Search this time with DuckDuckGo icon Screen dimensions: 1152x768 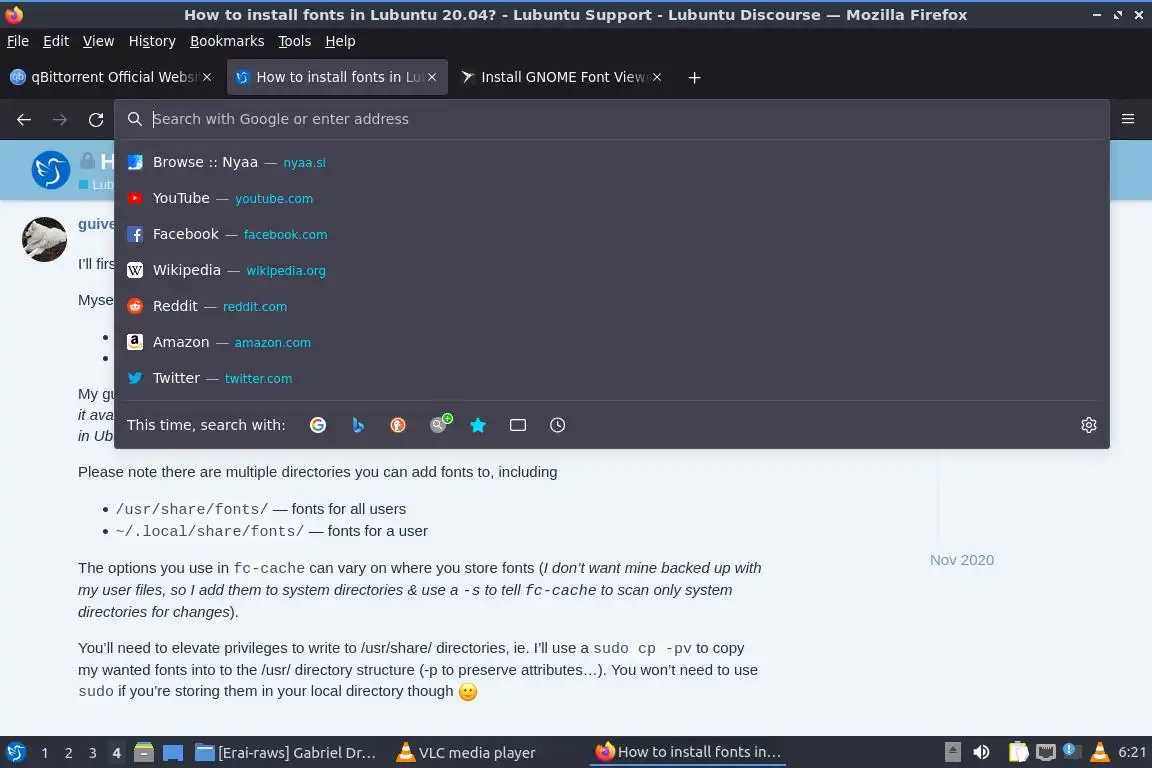pos(397,425)
